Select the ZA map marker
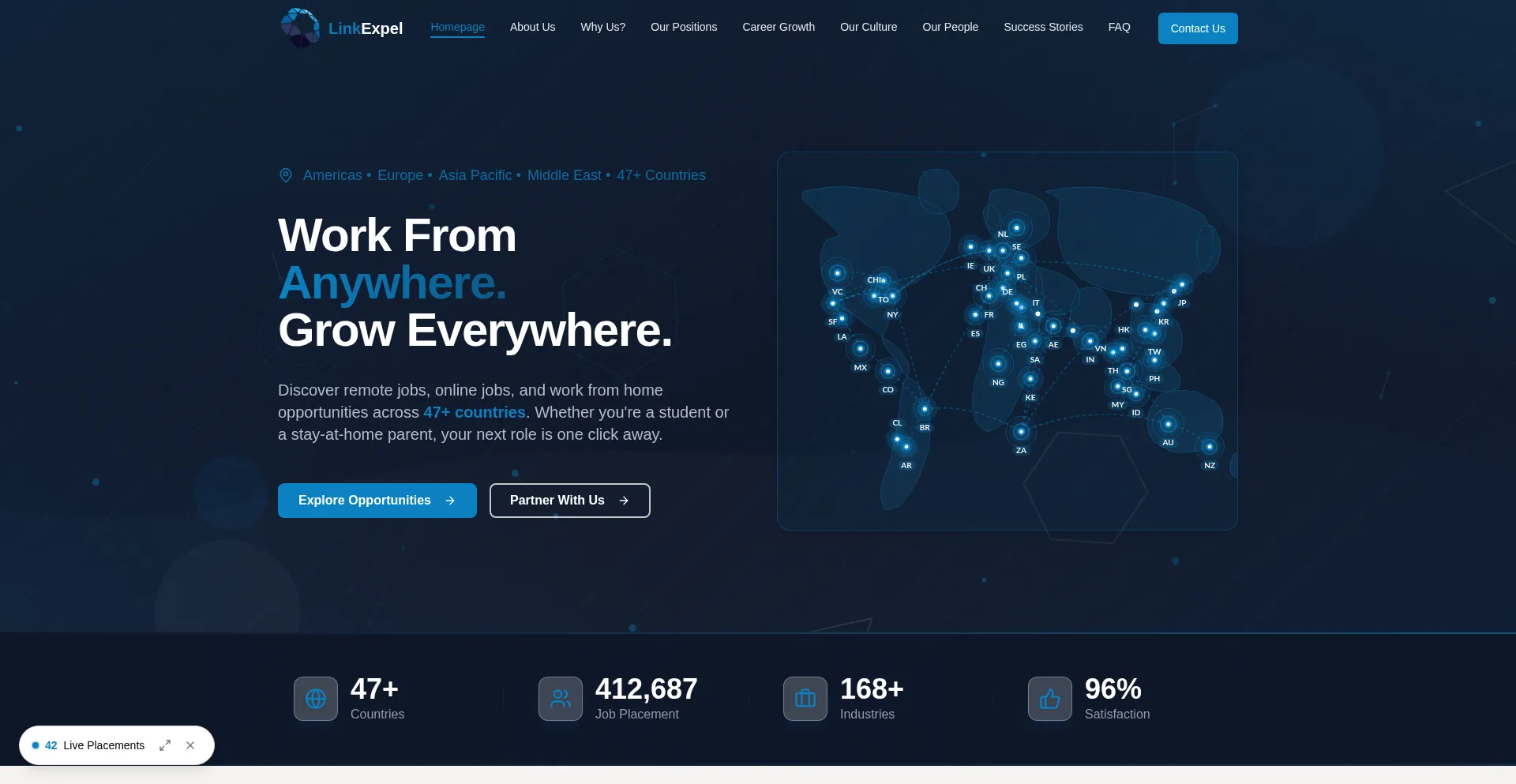 click(1021, 432)
